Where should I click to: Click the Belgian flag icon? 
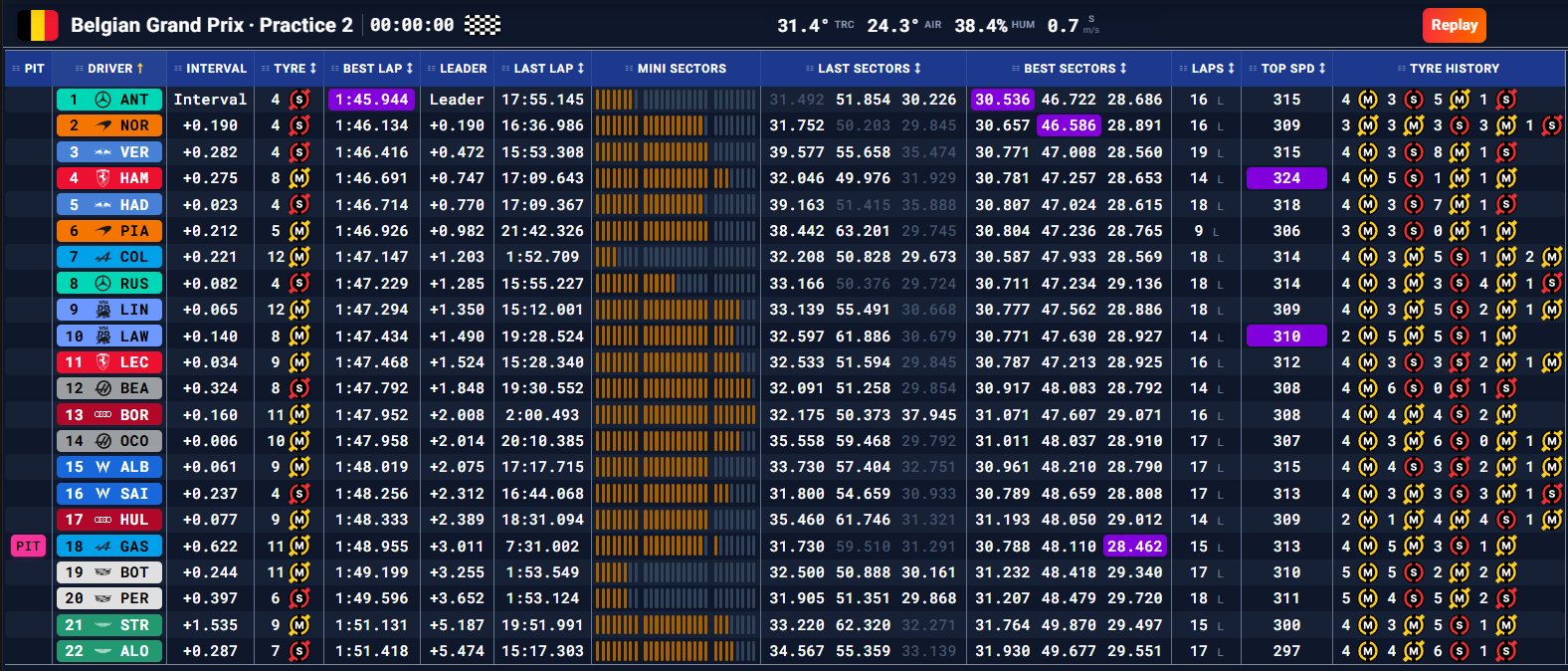38,25
